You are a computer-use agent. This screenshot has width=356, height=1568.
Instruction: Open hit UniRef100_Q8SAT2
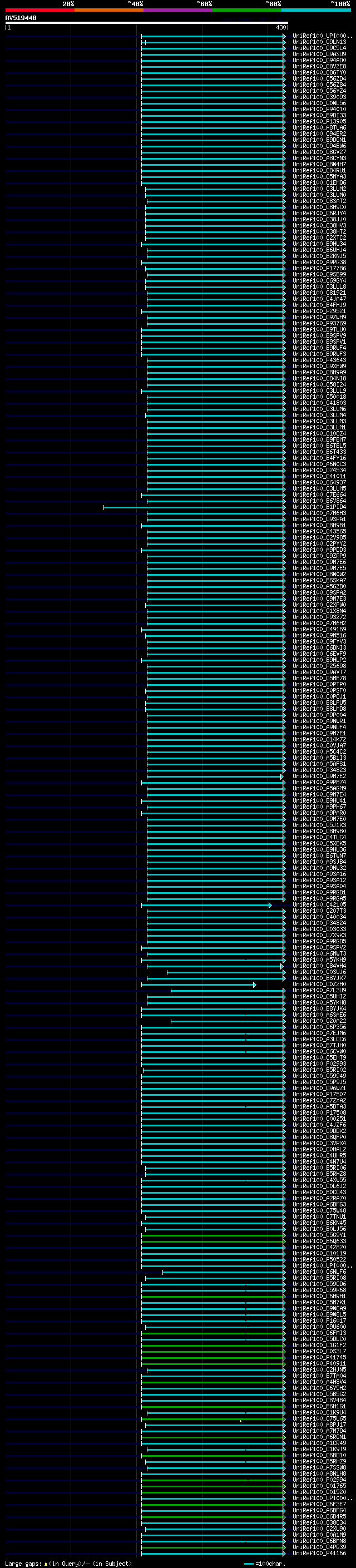[x=319, y=201]
